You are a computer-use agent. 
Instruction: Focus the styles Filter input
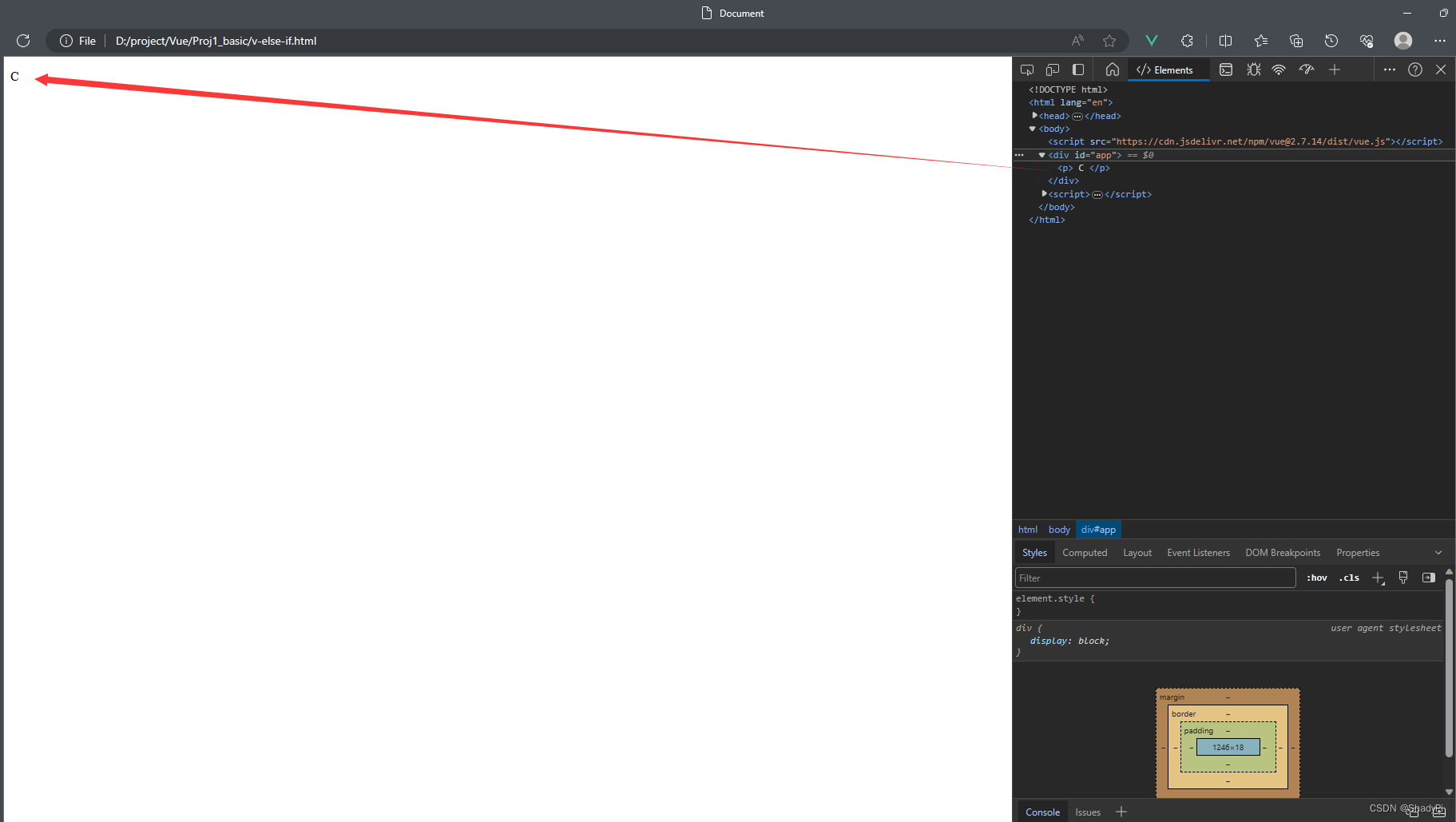pos(1155,578)
